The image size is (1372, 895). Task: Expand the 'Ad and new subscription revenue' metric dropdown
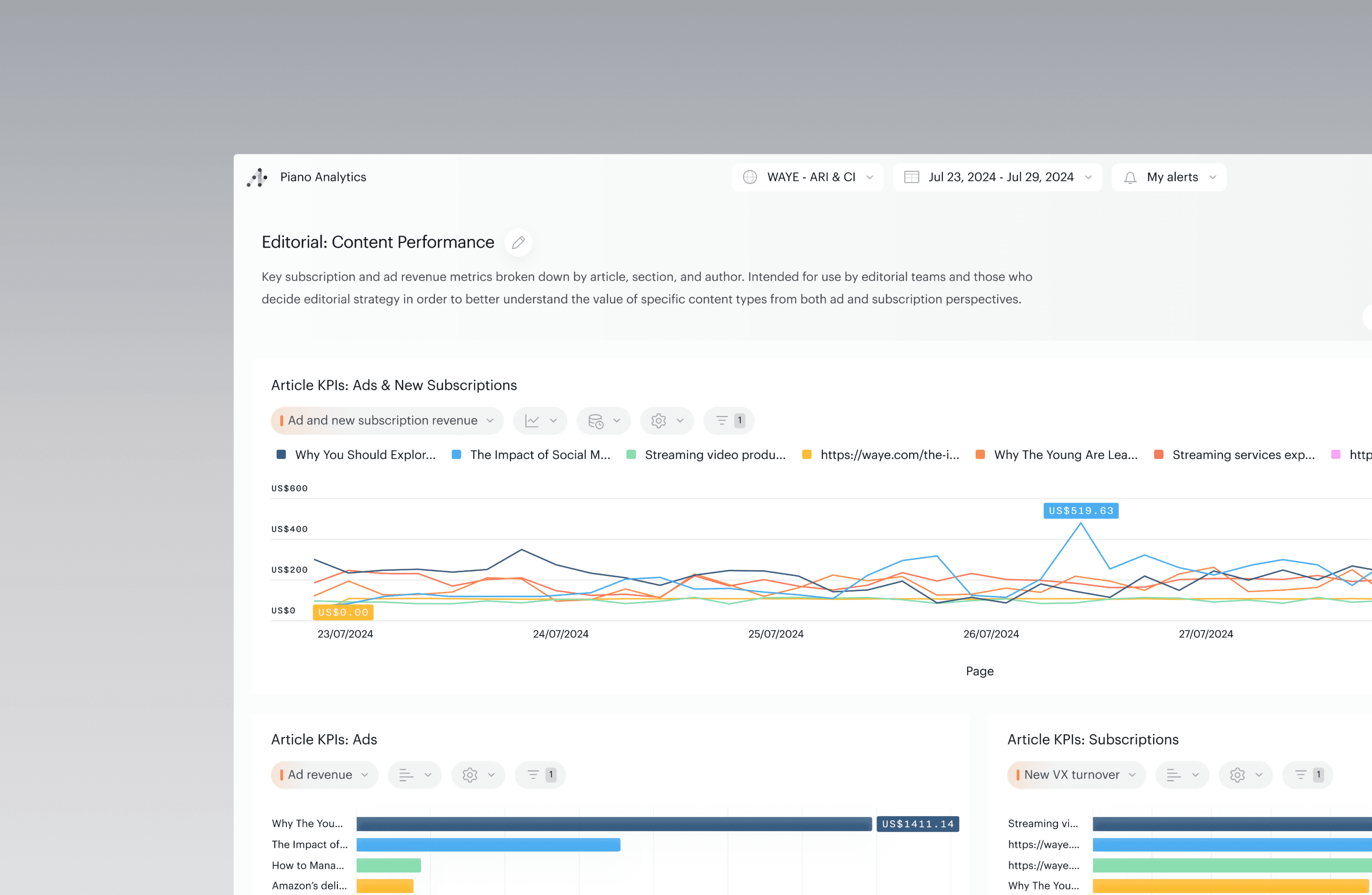point(387,420)
